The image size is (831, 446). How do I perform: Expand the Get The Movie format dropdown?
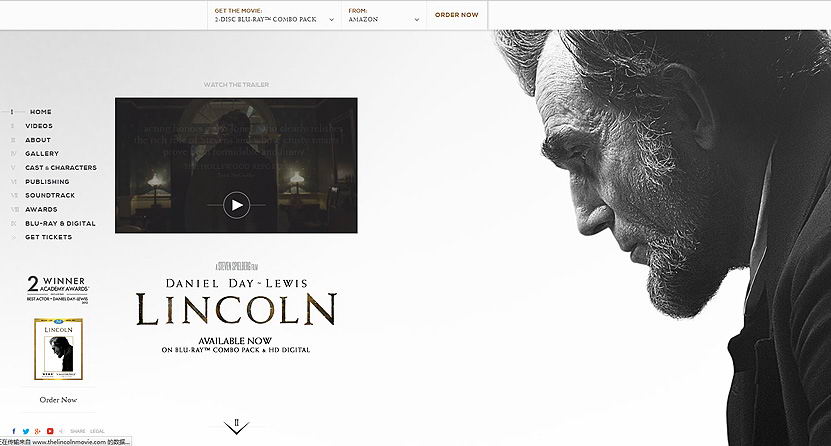click(x=274, y=15)
